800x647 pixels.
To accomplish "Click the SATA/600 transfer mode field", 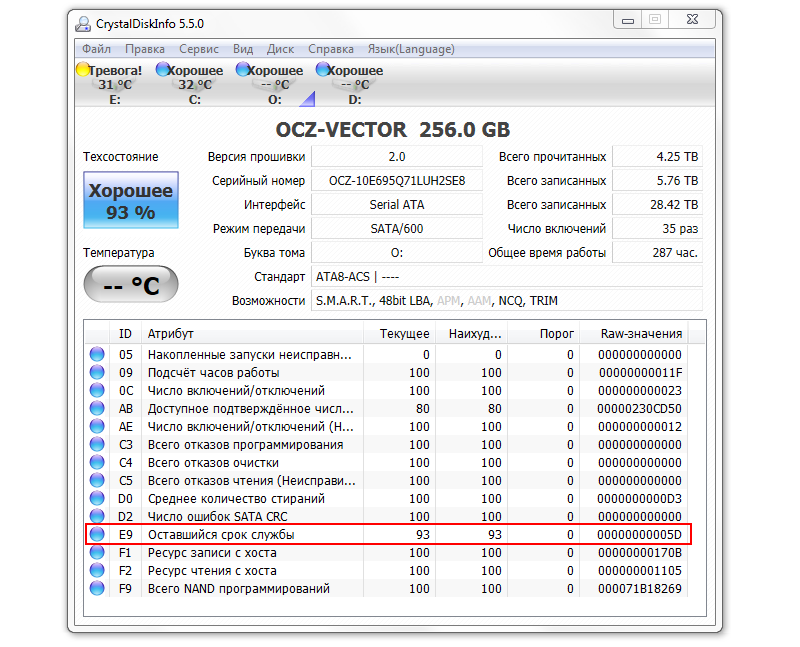I will point(397,229).
